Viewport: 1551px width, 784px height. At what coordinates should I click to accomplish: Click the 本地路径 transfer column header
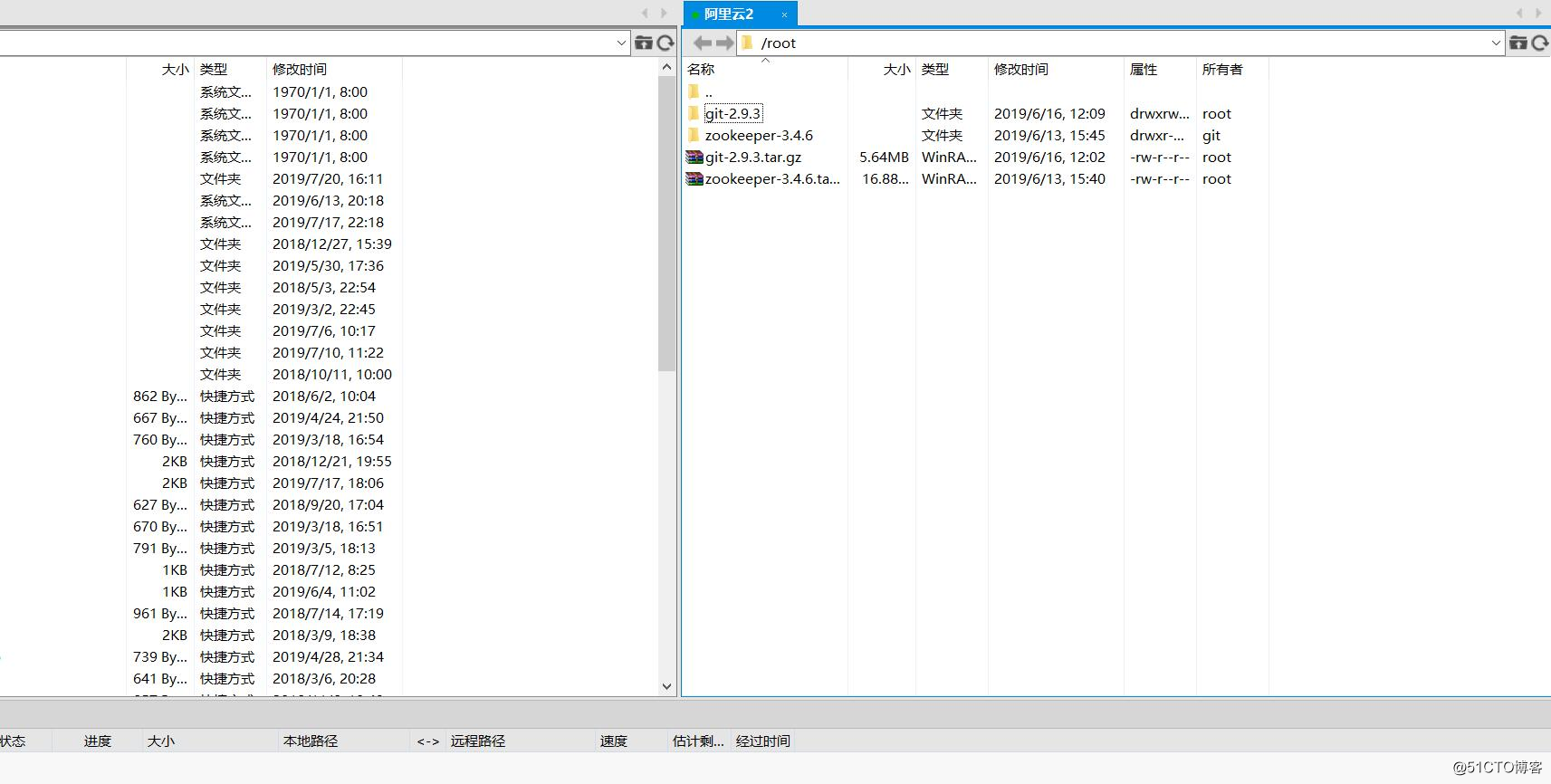[311, 741]
